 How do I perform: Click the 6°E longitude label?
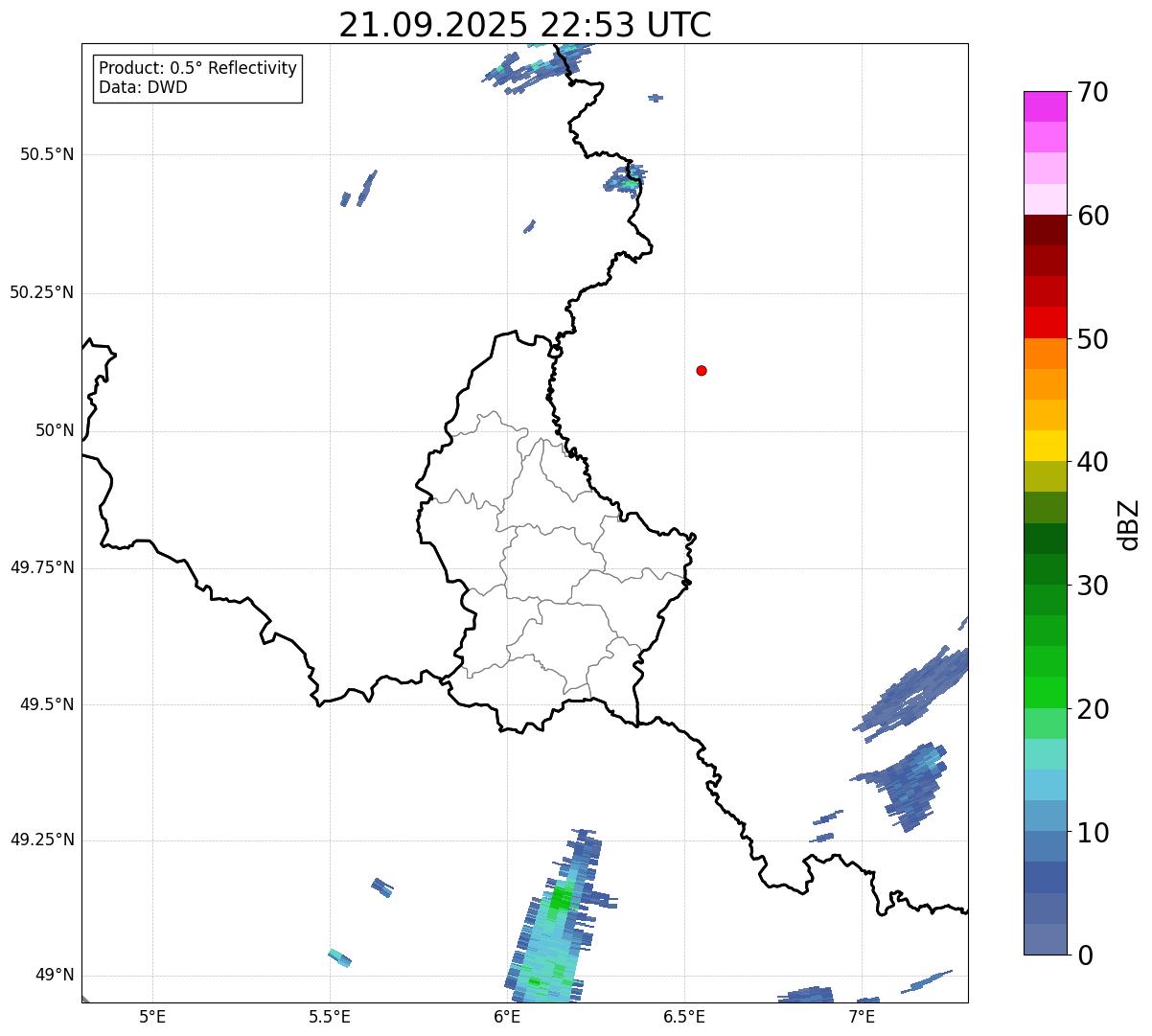pos(507,1016)
